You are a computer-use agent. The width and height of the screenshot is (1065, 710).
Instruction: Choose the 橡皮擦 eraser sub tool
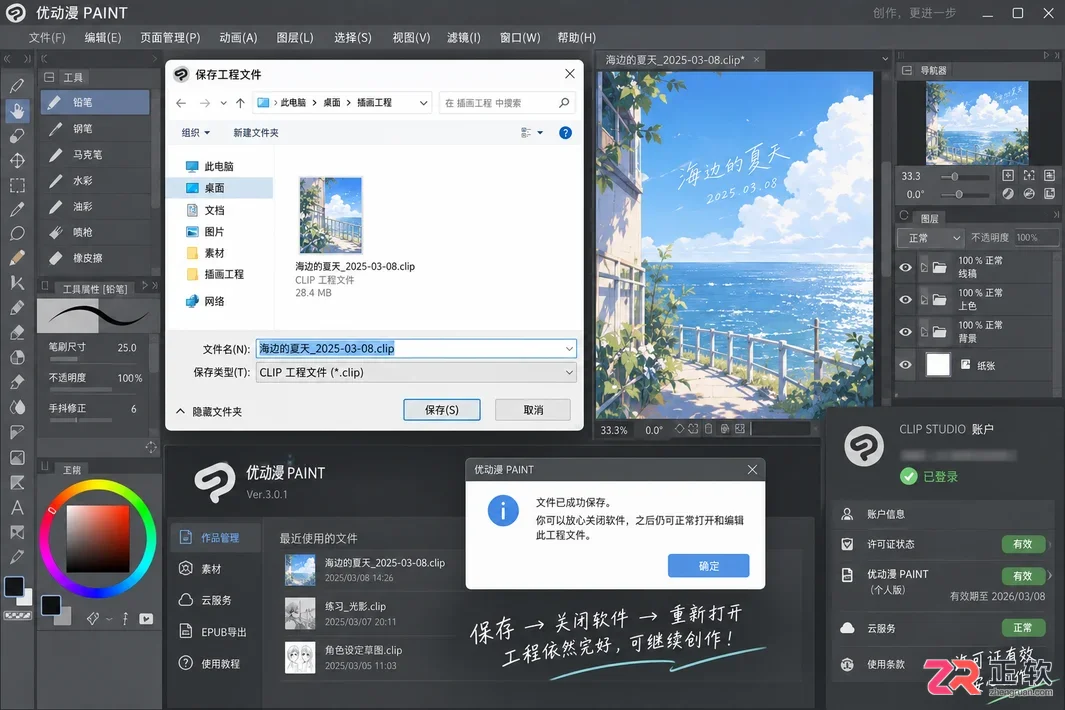pyautogui.click(x=95, y=258)
